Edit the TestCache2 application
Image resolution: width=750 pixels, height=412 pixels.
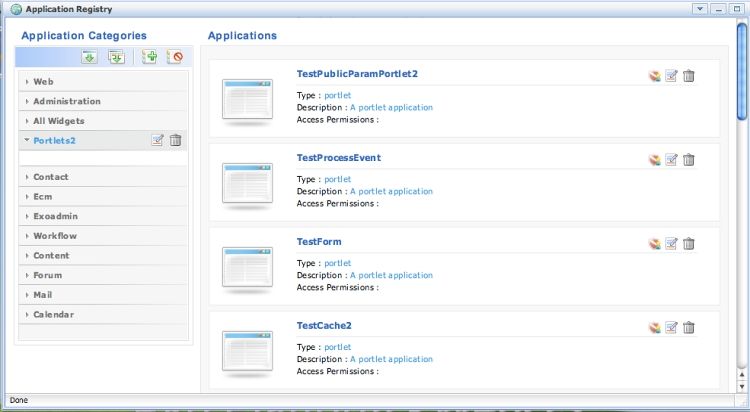(x=672, y=327)
